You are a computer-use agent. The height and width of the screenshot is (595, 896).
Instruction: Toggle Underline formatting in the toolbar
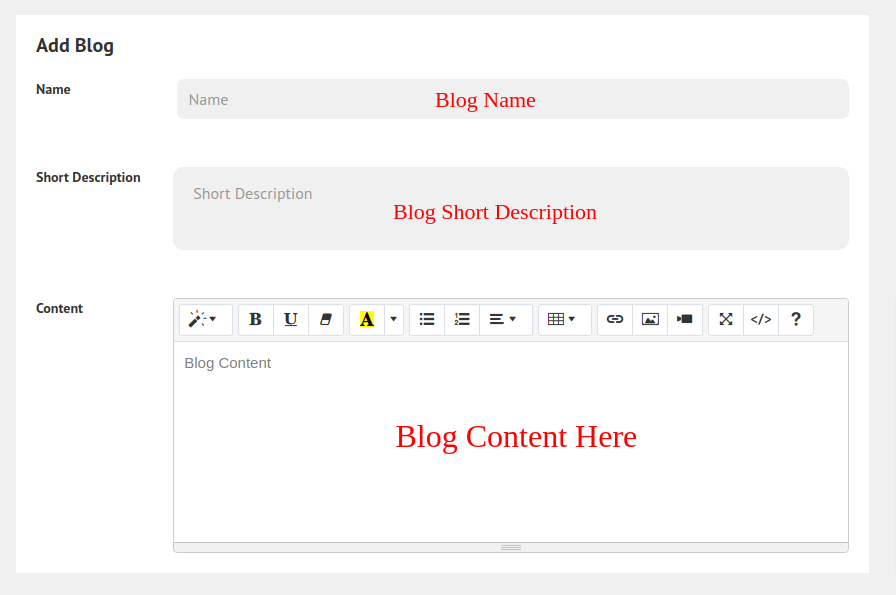291,319
